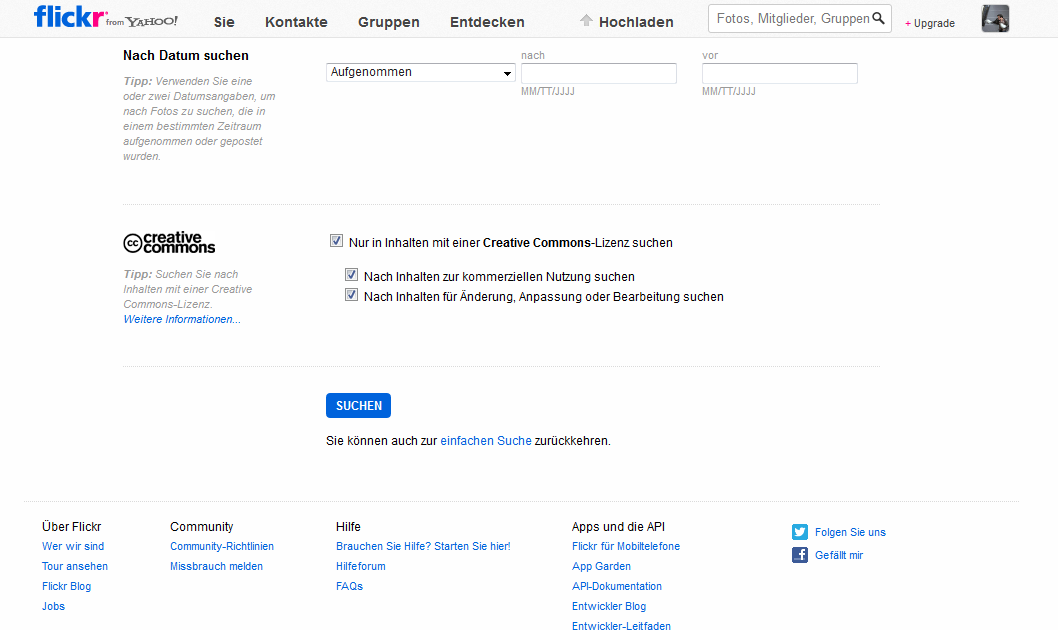This screenshot has height=630, width=1058.
Task: Open the Sie menu
Action: (224, 22)
